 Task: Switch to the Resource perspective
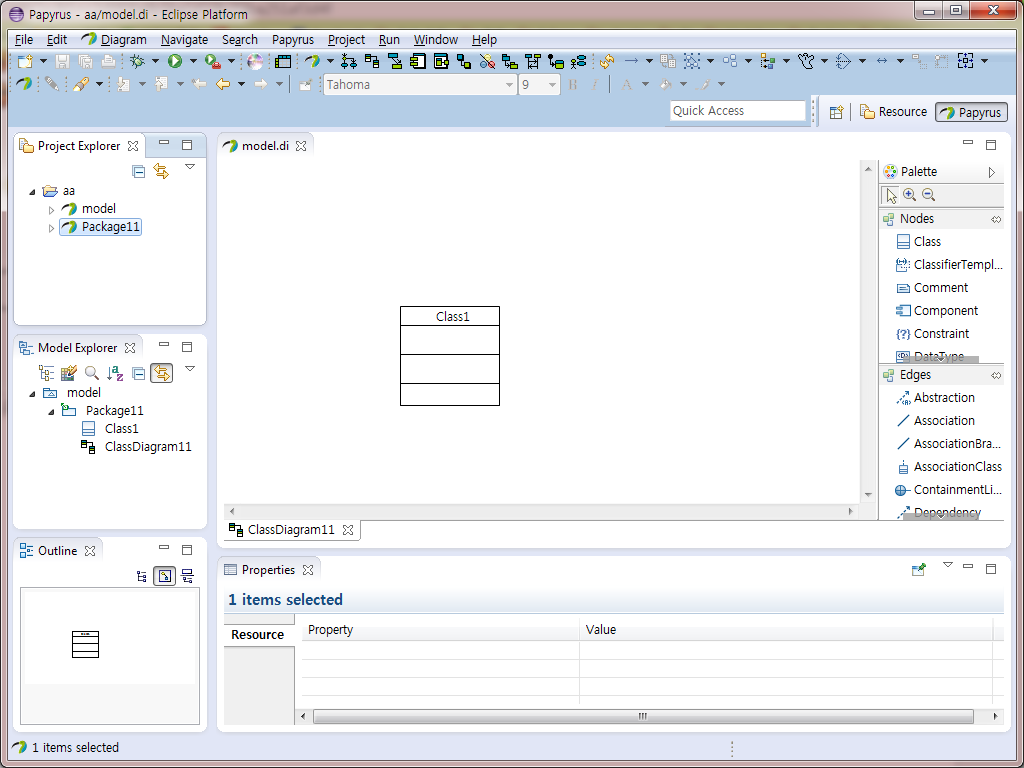[893, 112]
